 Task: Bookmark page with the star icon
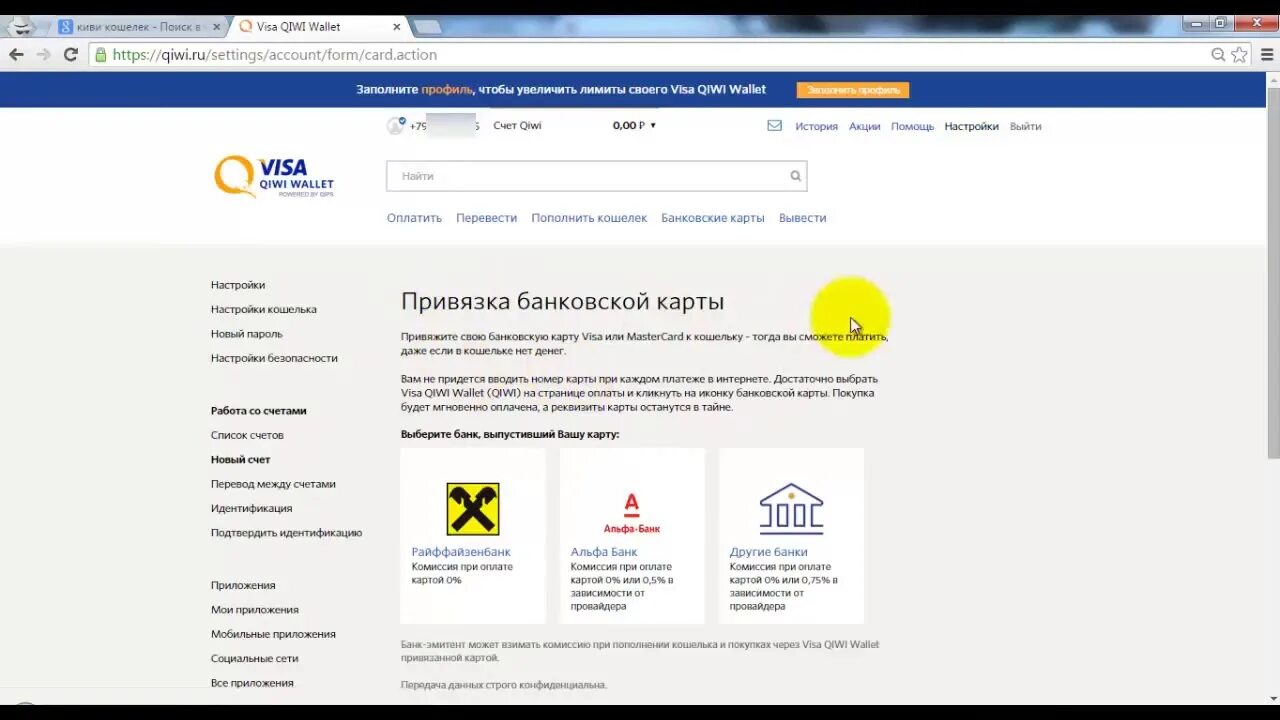1239,55
